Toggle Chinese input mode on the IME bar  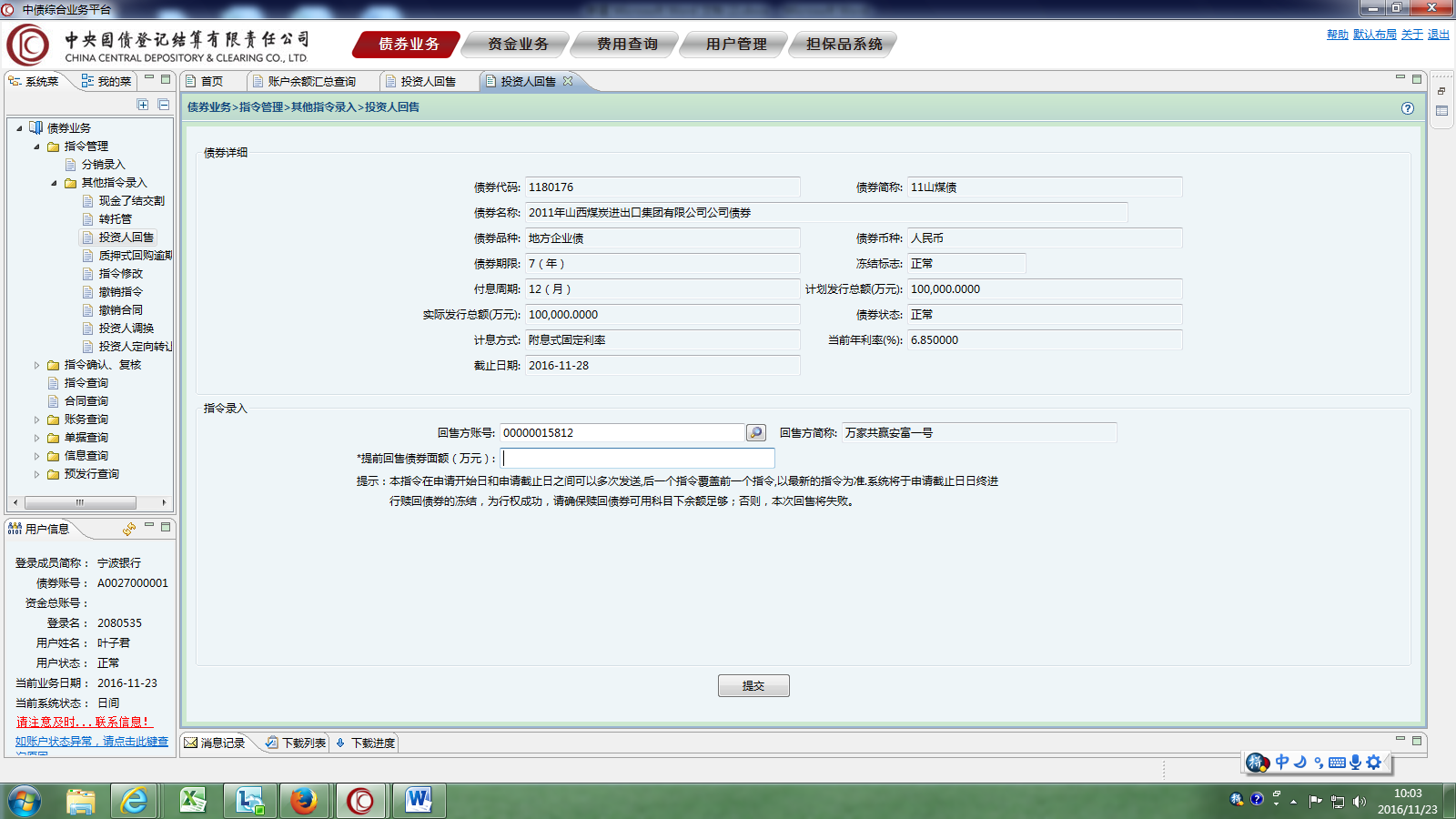[1281, 762]
